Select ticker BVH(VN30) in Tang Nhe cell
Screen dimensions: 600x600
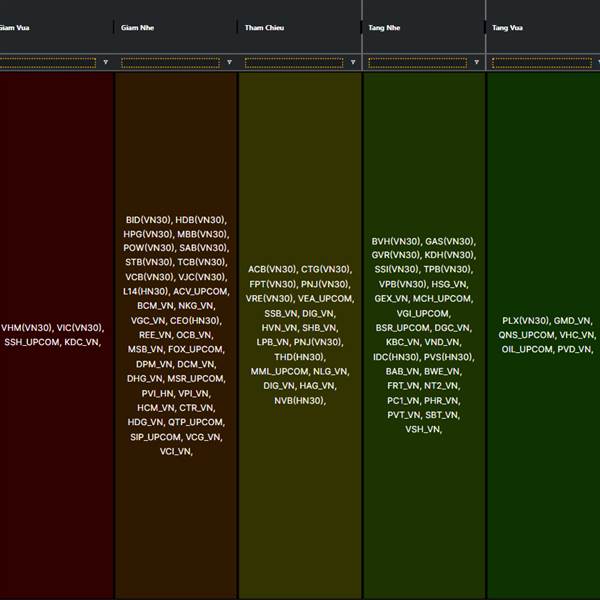(x=395, y=241)
